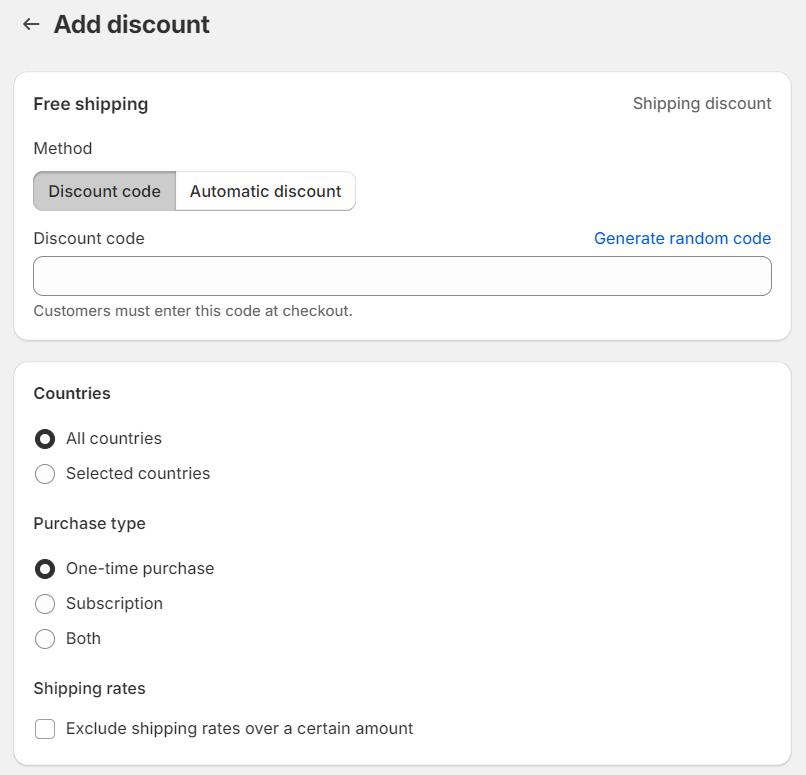The width and height of the screenshot is (806, 775).
Task: Select the Discount code method button
Action: point(104,191)
